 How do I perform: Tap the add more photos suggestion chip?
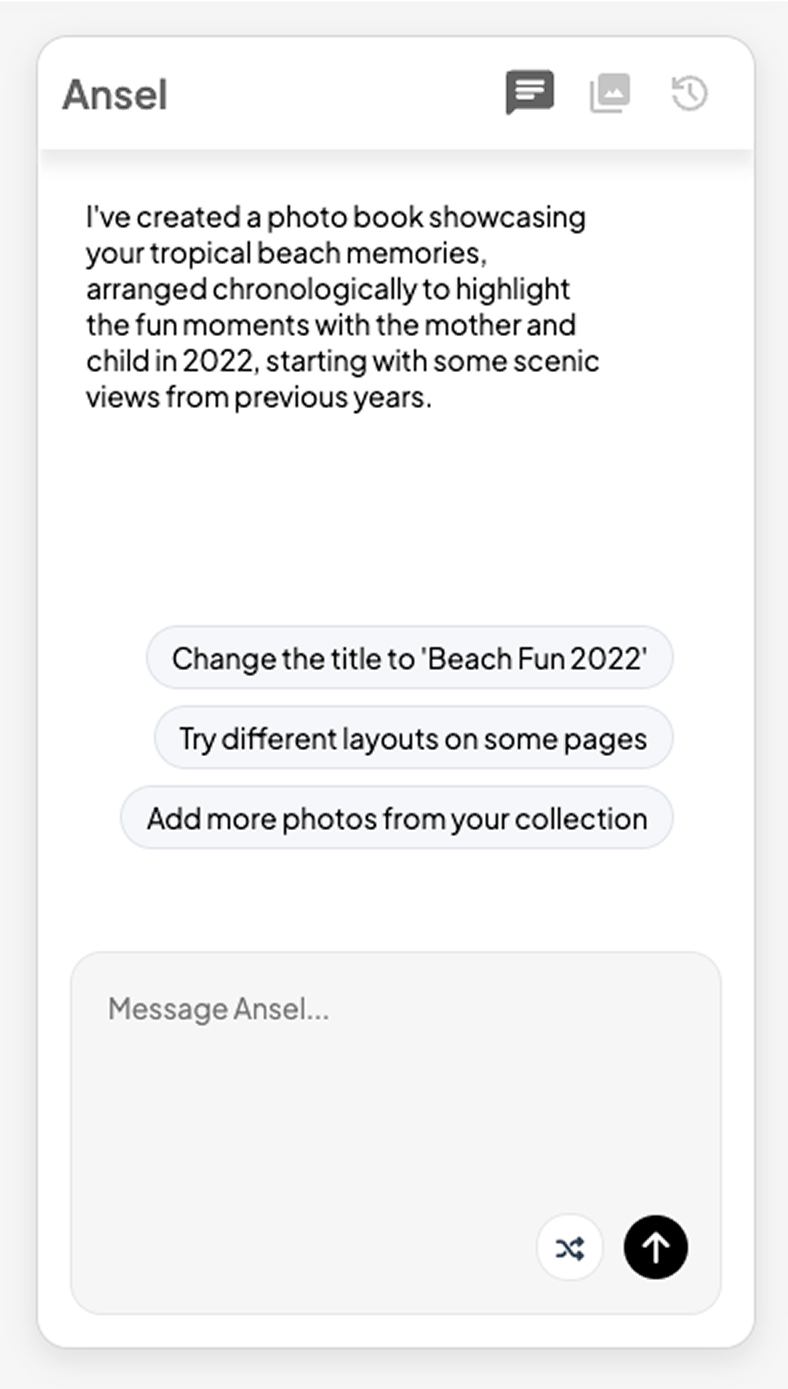[x=397, y=818]
